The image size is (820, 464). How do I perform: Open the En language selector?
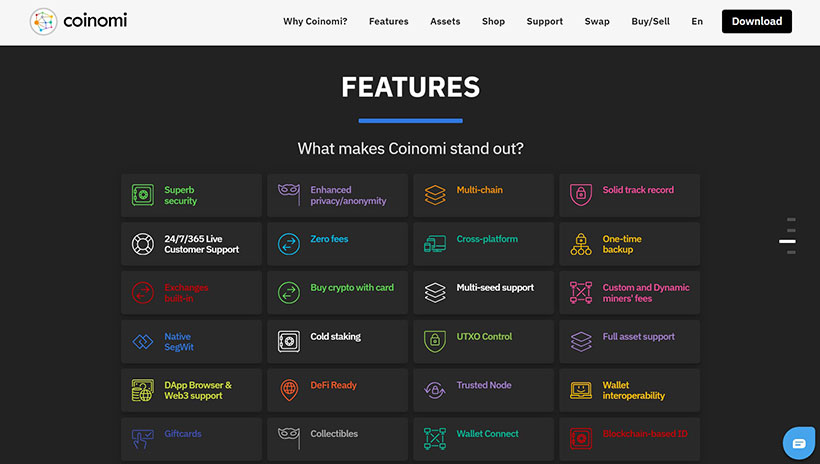click(697, 21)
